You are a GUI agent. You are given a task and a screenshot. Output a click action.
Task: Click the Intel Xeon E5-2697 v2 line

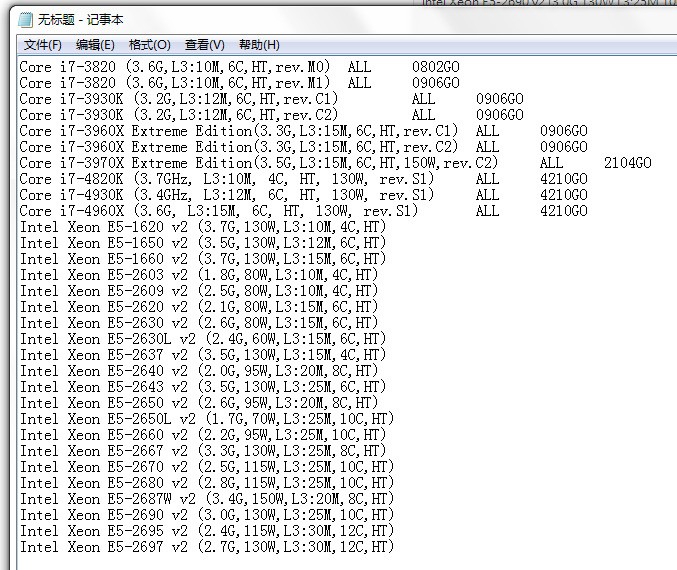tap(207, 546)
